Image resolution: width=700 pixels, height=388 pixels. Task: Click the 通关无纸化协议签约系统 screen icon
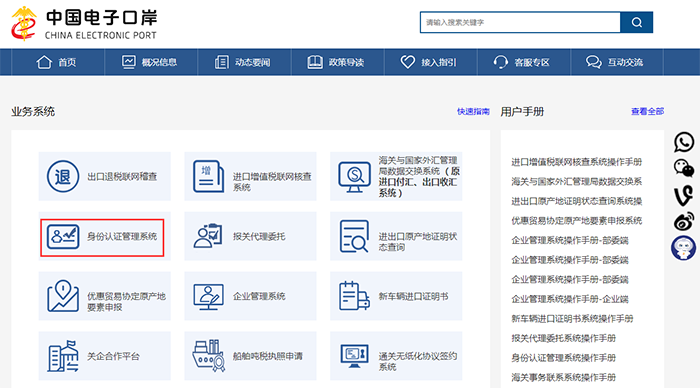coord(354,356)
